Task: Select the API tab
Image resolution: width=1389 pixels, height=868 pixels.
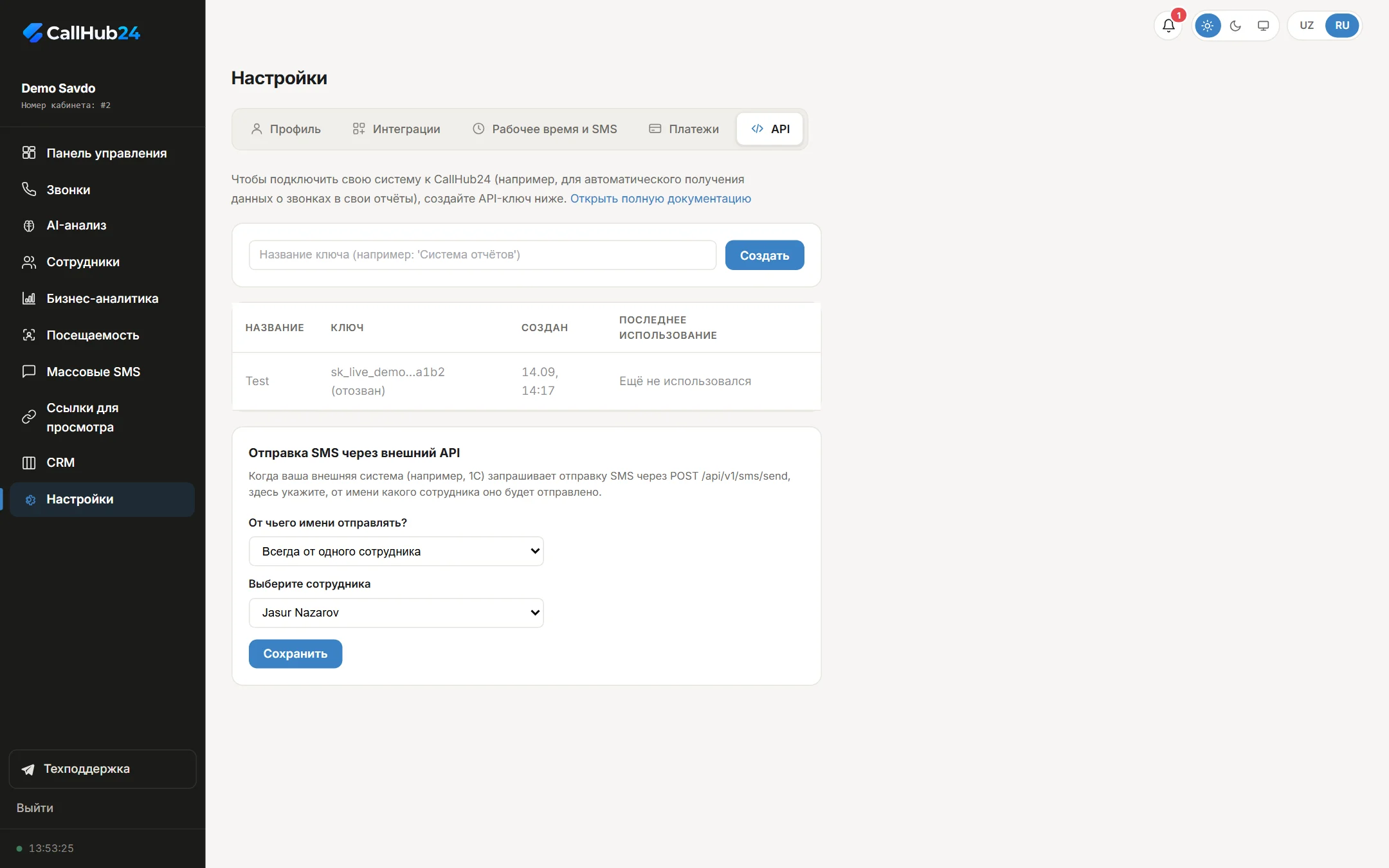Action: [770, 129]
